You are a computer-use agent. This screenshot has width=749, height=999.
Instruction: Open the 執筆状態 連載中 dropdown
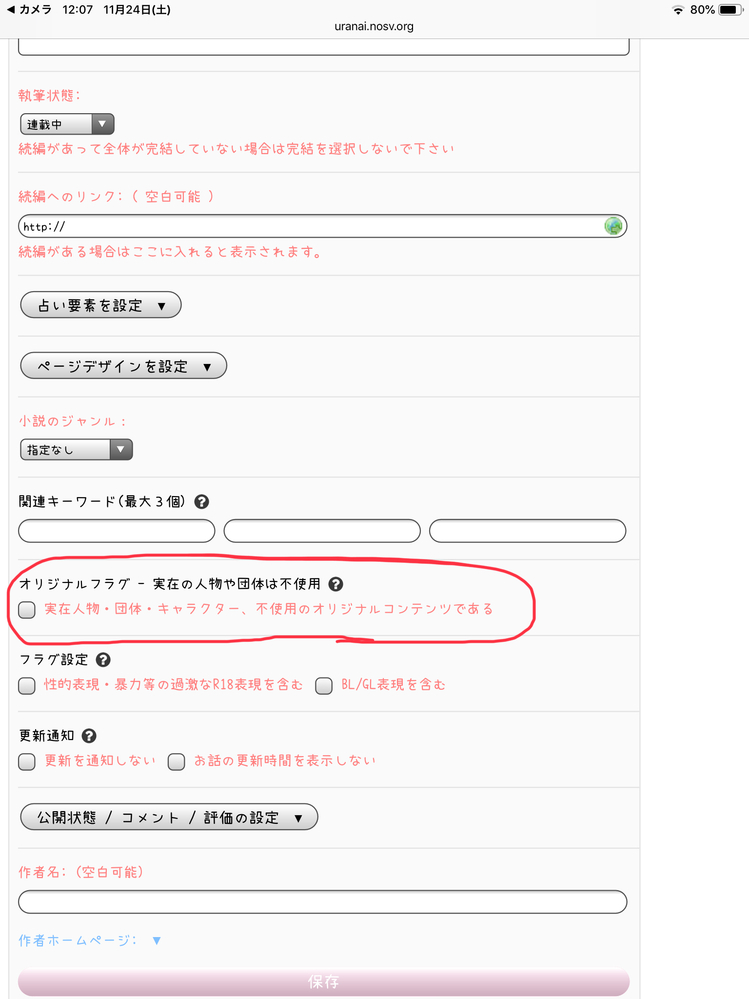tap(67, 124)
